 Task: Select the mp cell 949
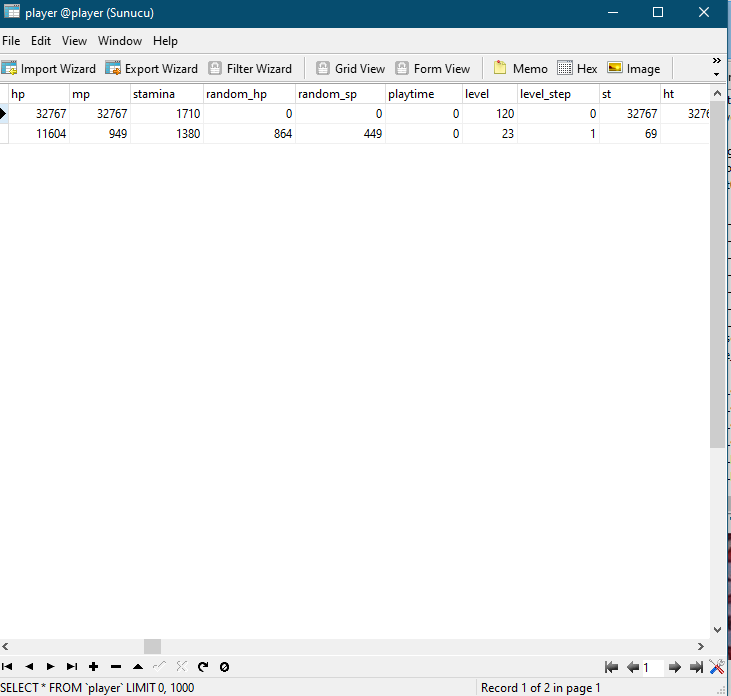point(100,134)
